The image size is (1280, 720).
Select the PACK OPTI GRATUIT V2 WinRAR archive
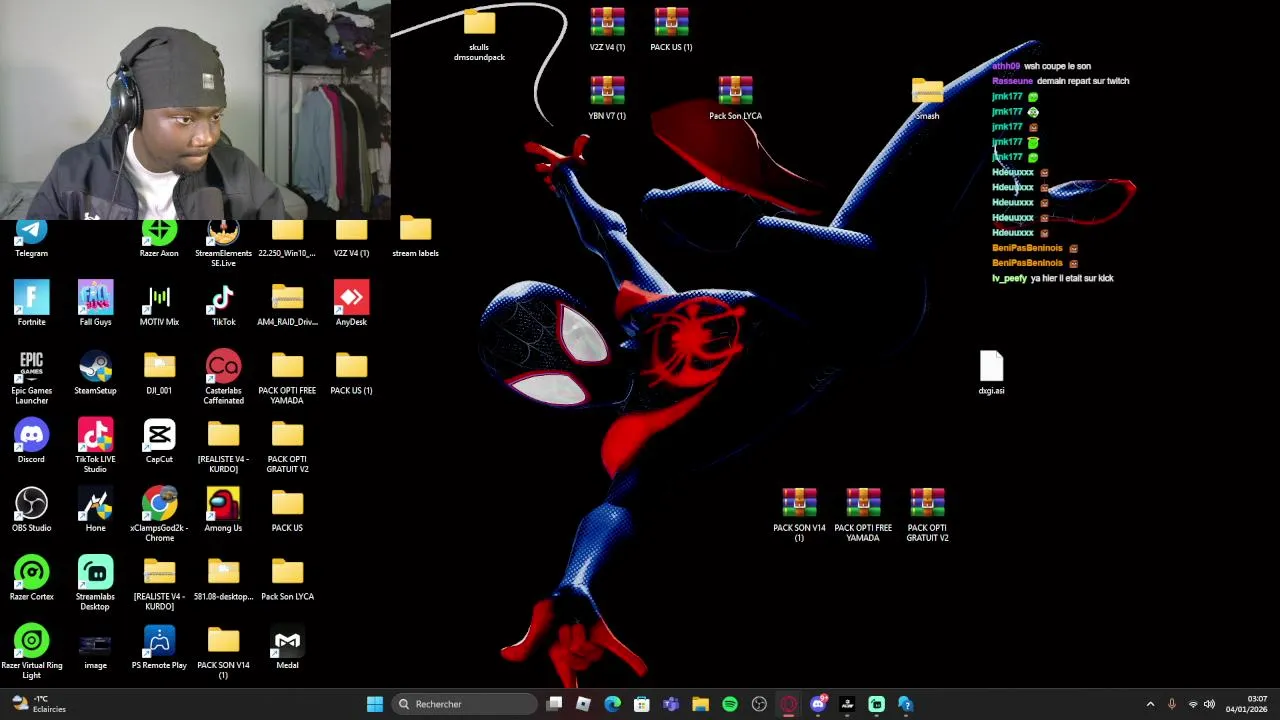[927, 514]
